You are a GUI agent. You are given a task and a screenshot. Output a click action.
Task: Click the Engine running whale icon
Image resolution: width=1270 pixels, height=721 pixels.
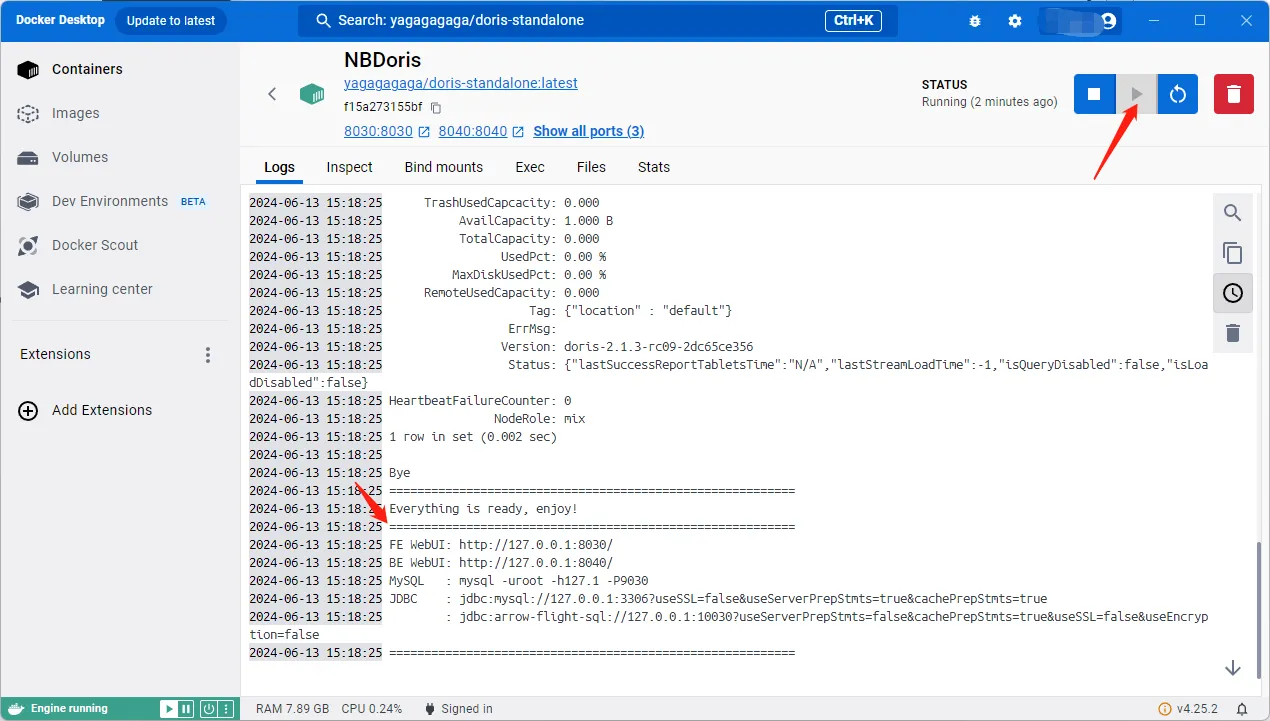coord(15,709)
